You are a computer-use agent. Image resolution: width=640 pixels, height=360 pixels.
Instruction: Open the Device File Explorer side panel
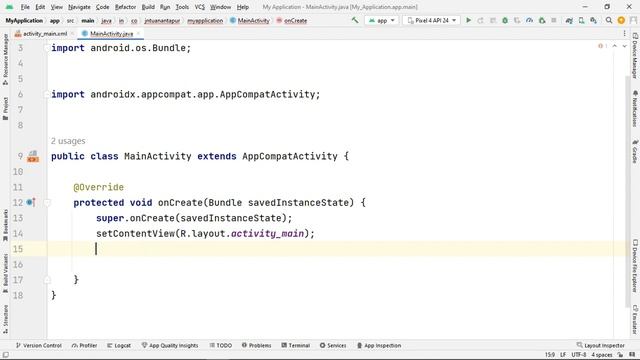[635, 266]
